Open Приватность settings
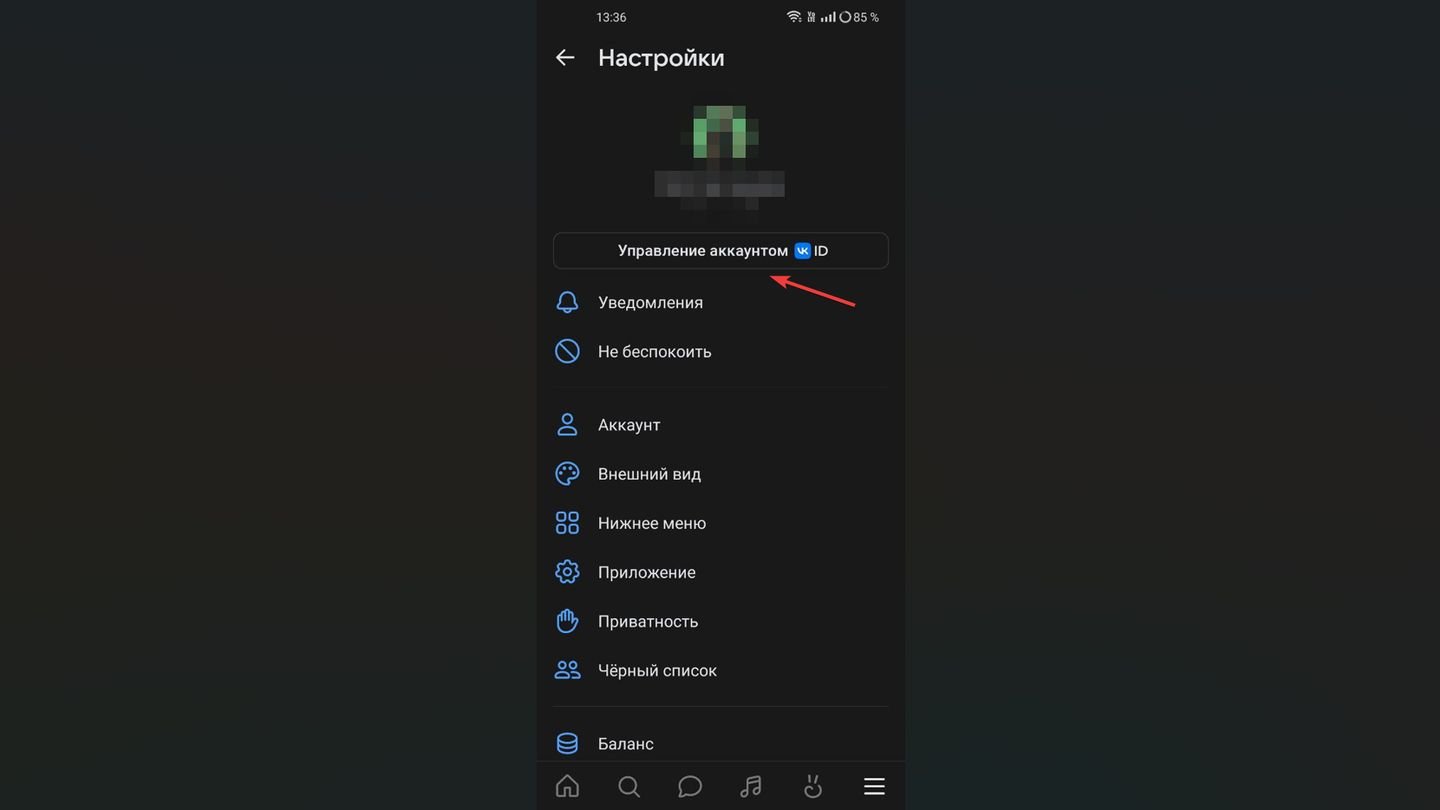This screenshot has height=810, width=1440. point(720,620)
